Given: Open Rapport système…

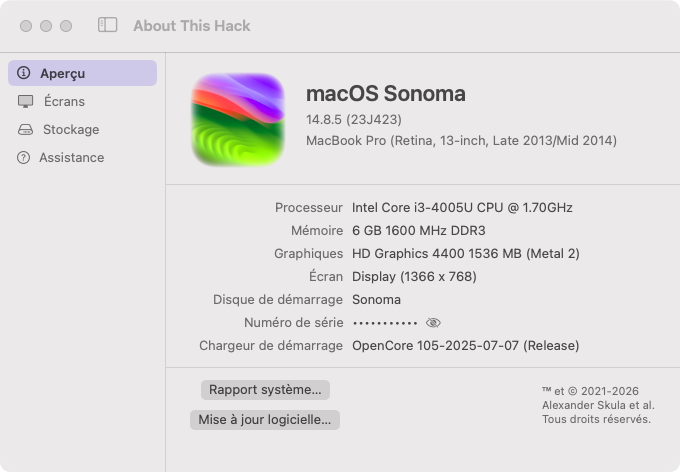Looking at the screenshot, I should [265, 390].
